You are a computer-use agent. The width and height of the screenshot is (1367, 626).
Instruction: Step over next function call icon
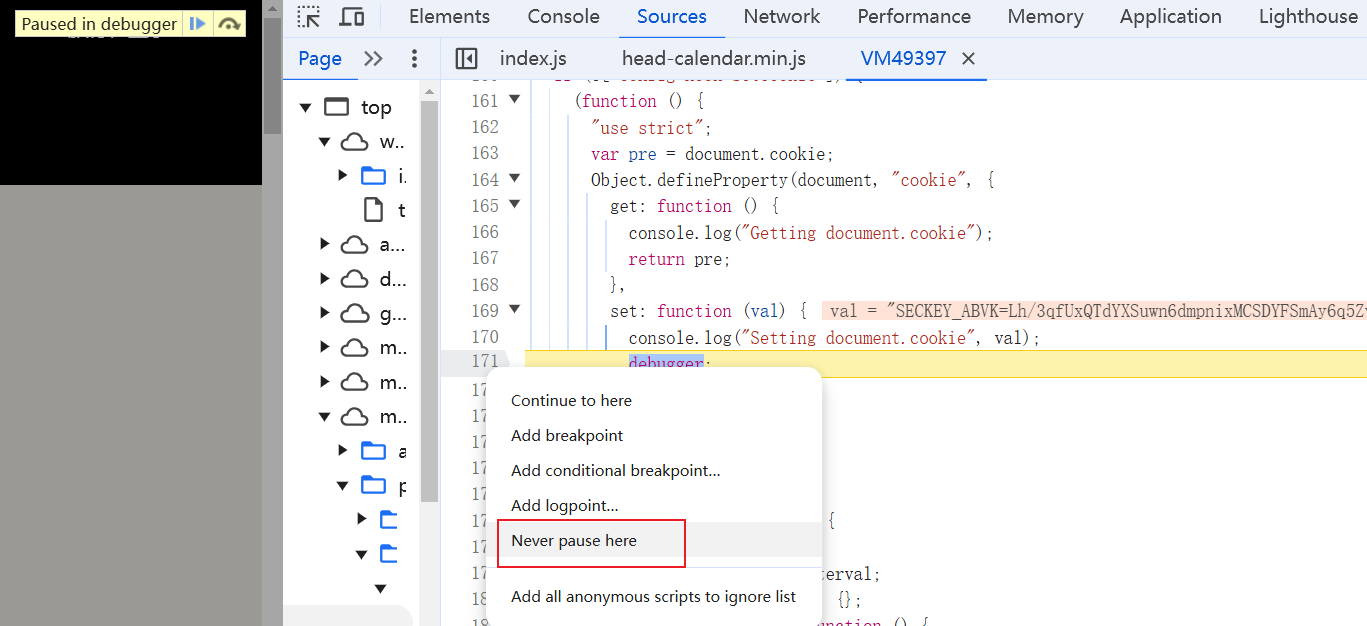point(229,24)
